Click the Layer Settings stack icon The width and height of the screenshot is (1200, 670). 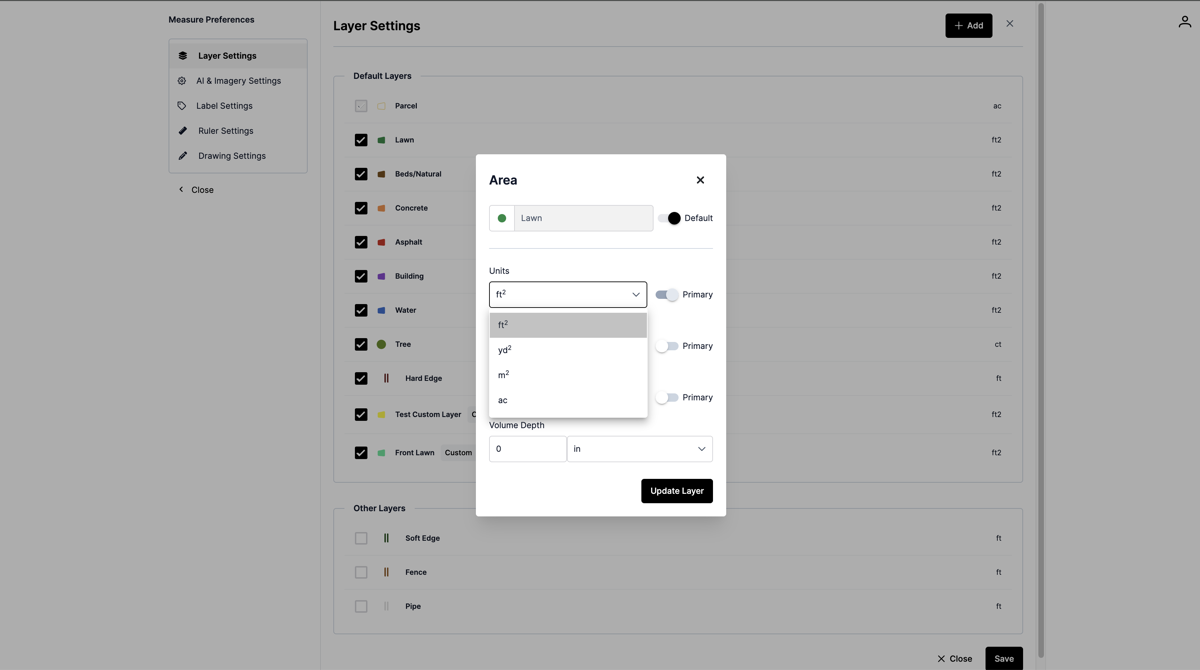pyautogui.click(x=183, y=56)
